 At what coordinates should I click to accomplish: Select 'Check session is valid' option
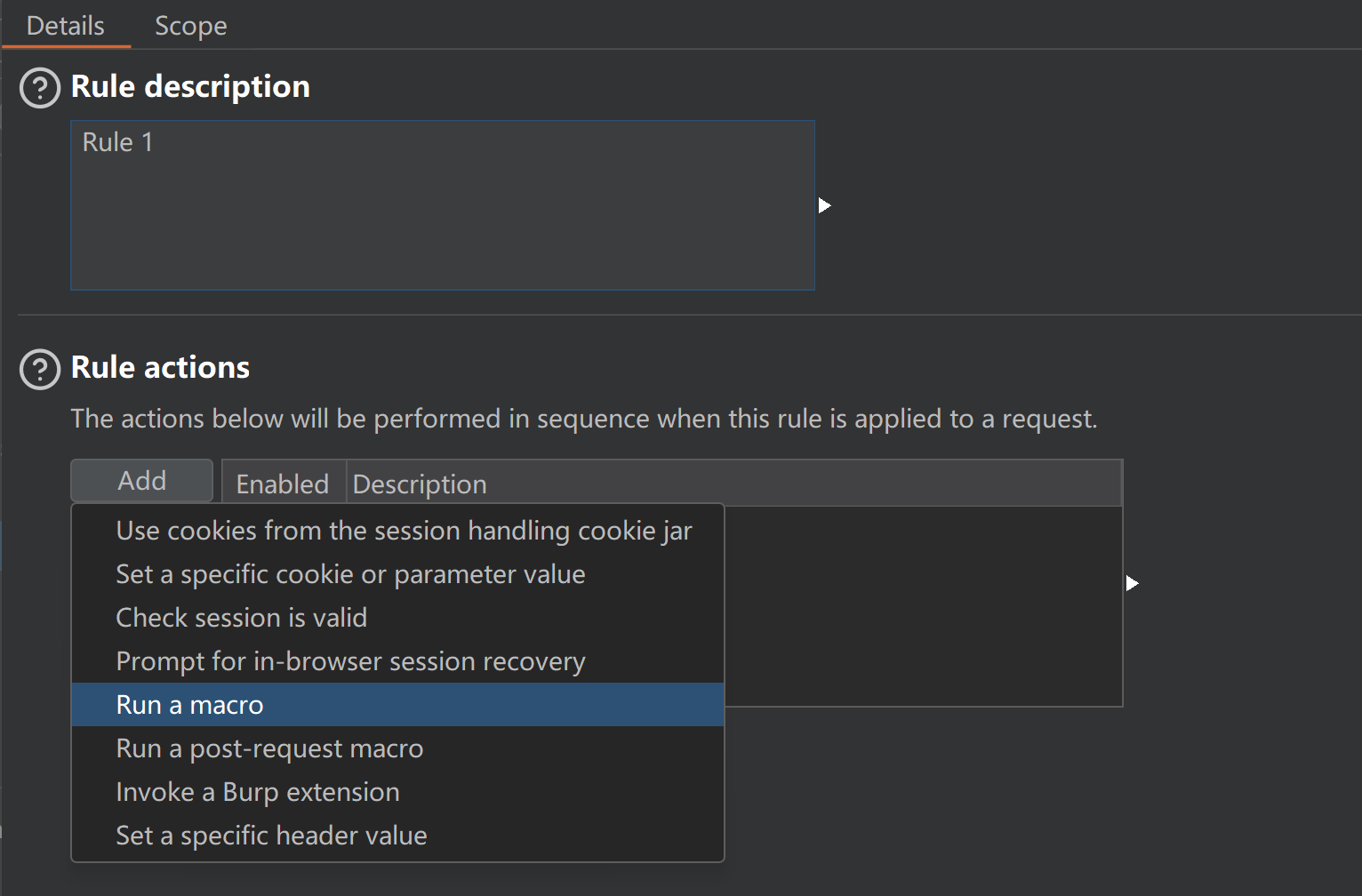(x=241, y=618)
